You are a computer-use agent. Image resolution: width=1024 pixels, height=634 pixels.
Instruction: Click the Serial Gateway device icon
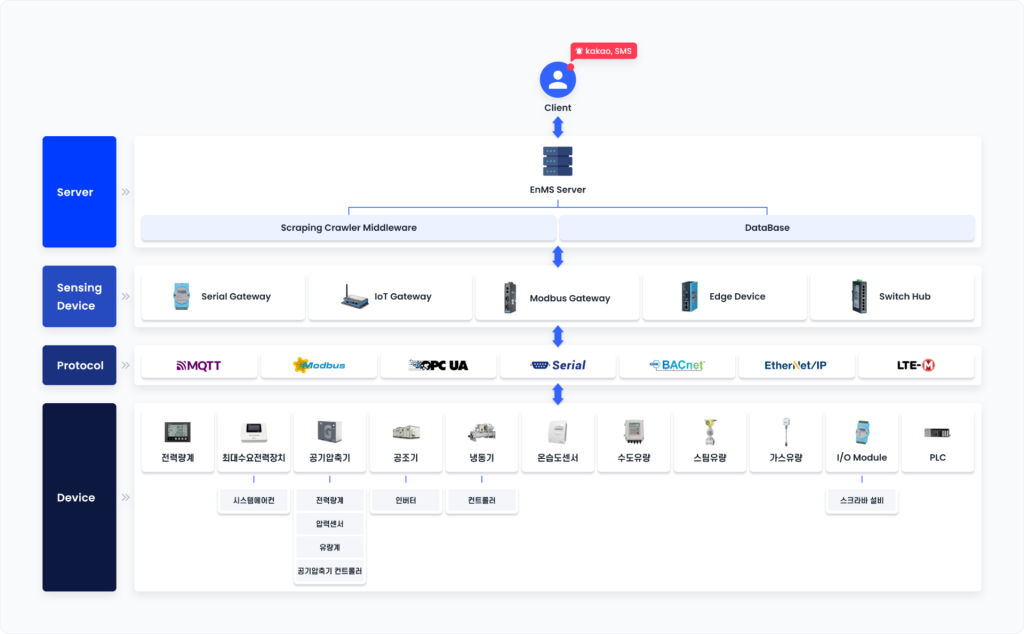click(182, 296)
